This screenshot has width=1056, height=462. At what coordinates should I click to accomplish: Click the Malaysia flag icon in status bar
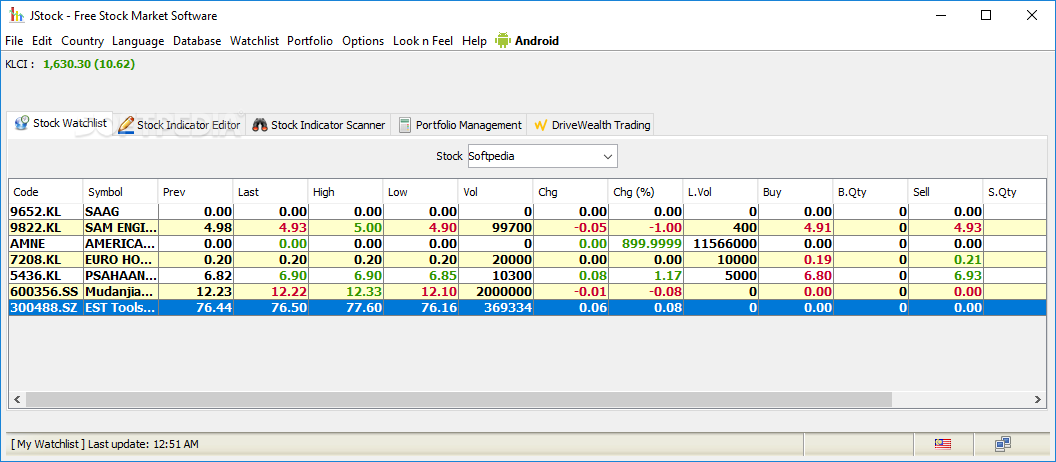click(x=942, y=444)
